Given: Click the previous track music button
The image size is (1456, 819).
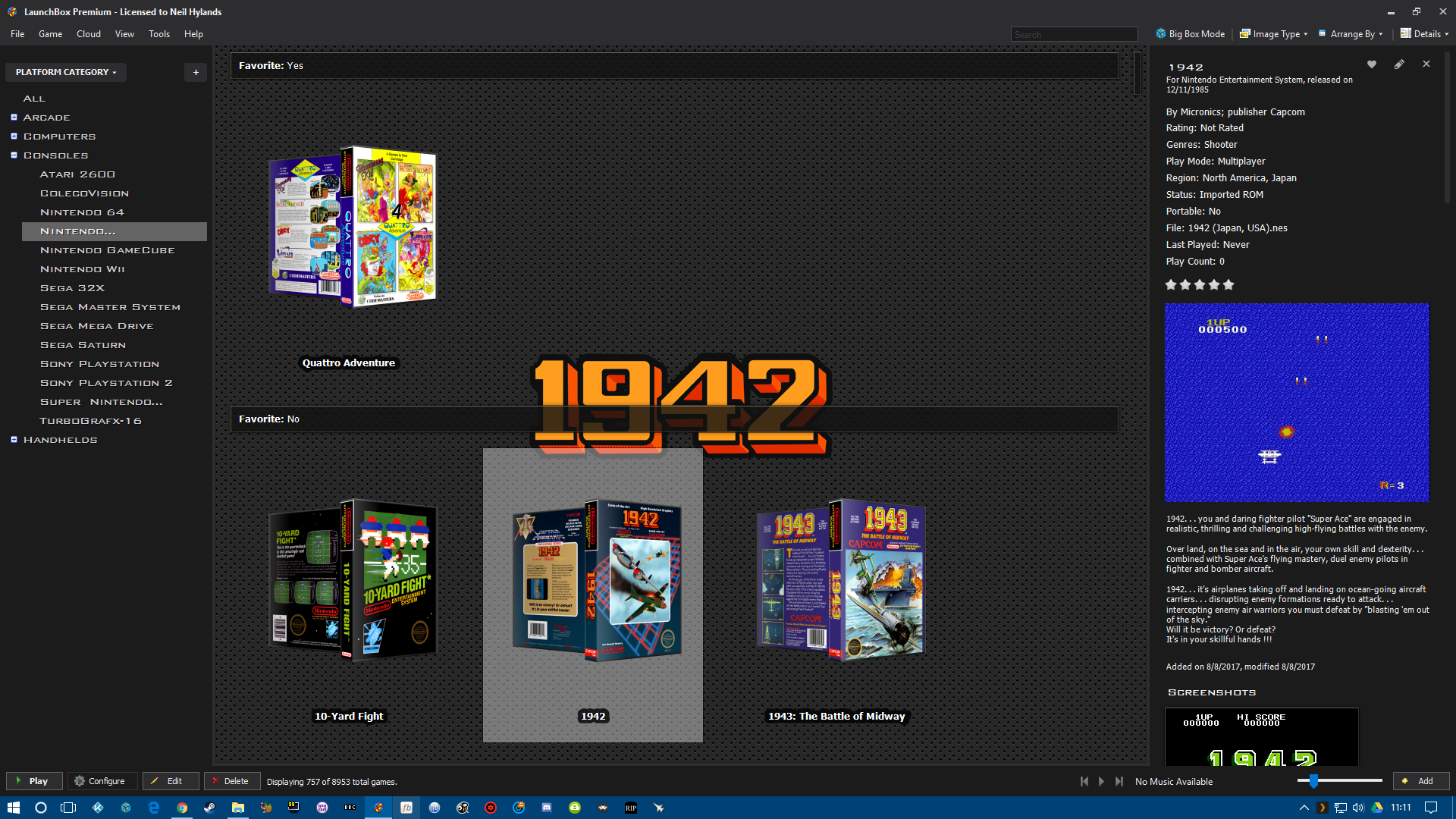Looking at the screenshot, I should click(1084, 781).
